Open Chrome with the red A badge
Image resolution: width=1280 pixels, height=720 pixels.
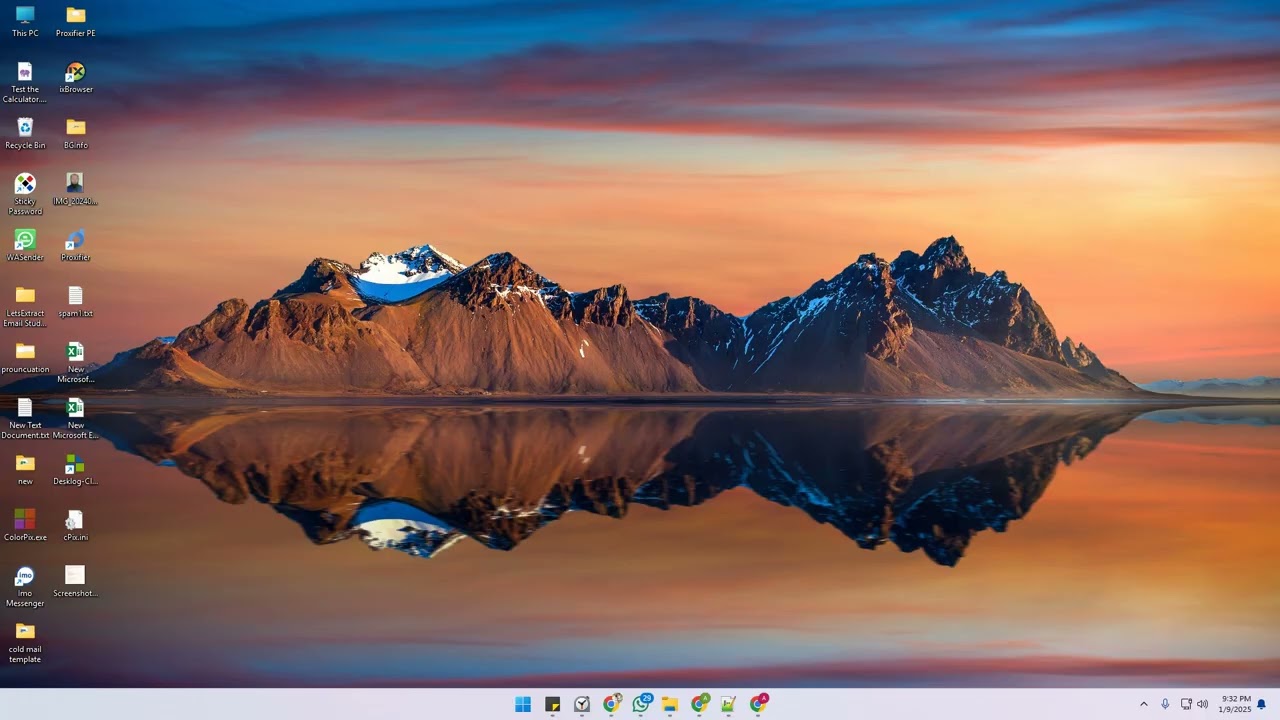pos(758,704)
